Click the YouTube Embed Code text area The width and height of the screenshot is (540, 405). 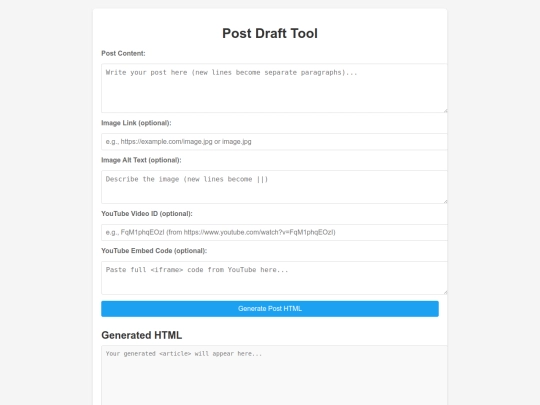(x=274, y=278)
